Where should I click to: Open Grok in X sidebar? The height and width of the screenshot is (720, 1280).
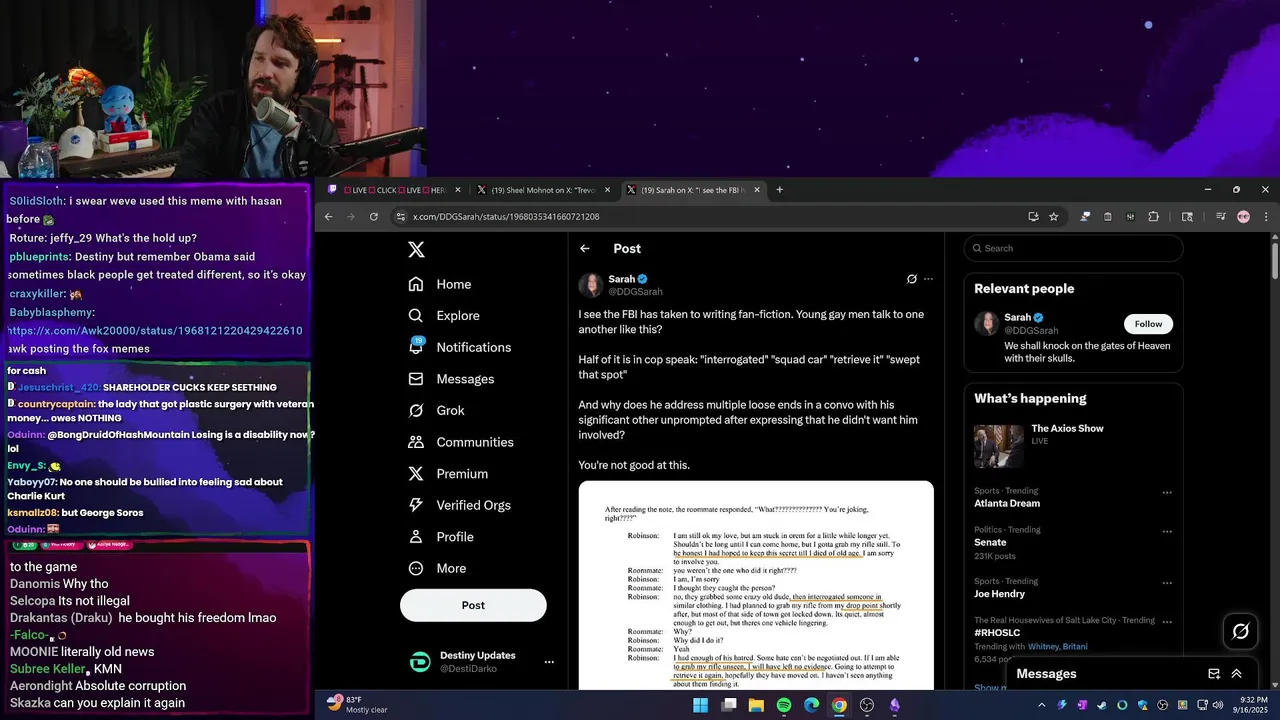tap(437, 411)
